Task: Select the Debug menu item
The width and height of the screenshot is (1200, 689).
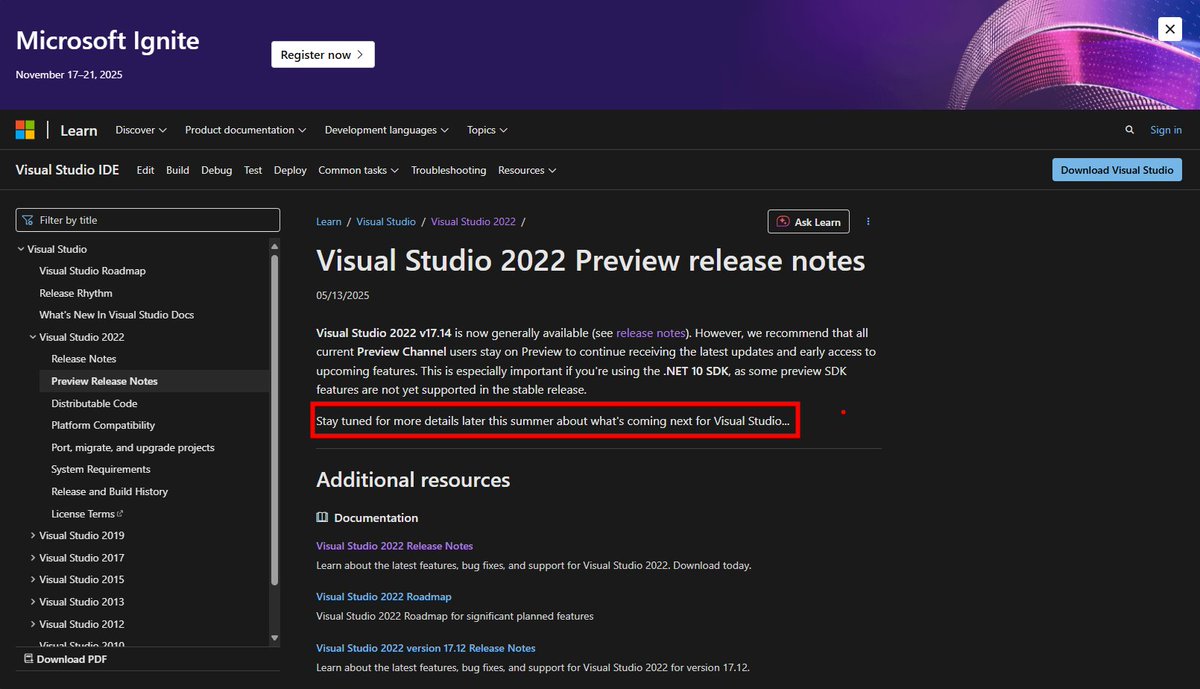Action: click(x=216, y=170)
